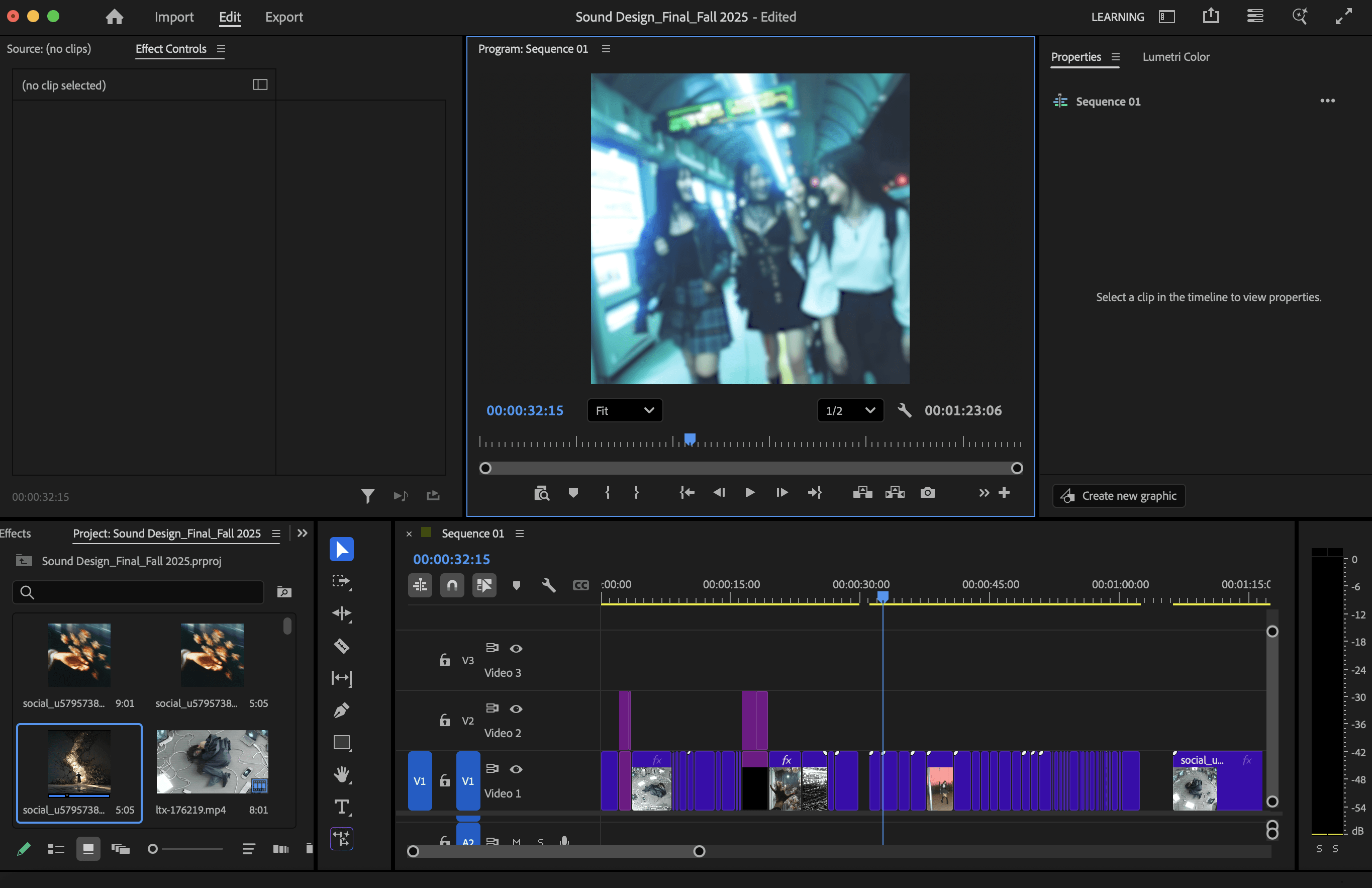
Task: Add a marker in the Program monitor
Action: (573, 492)
